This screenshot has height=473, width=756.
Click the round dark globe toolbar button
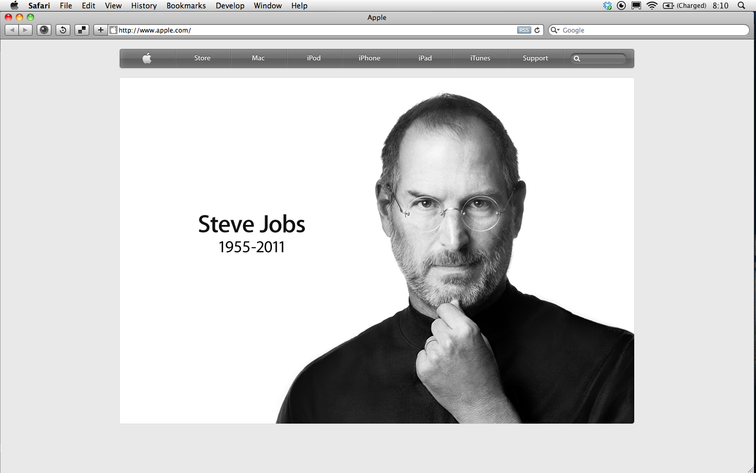(44, 30)
